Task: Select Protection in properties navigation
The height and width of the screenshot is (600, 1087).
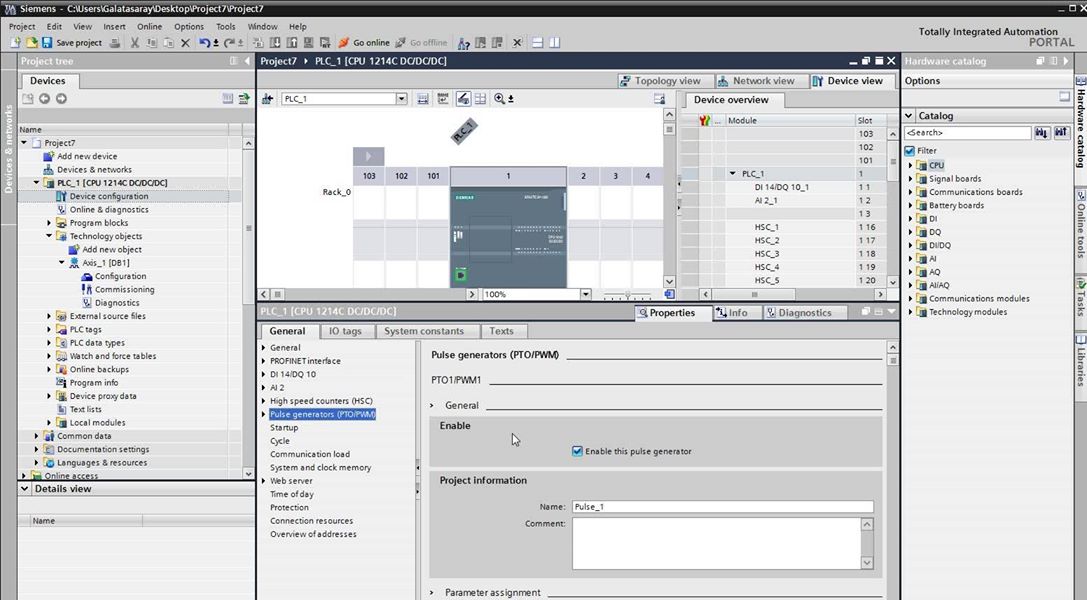Action: tap(289, 508)
